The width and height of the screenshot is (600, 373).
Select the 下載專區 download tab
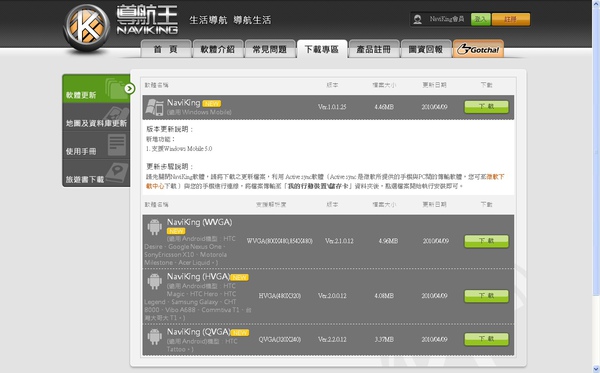pyautogui.click(x=322, y=49)
